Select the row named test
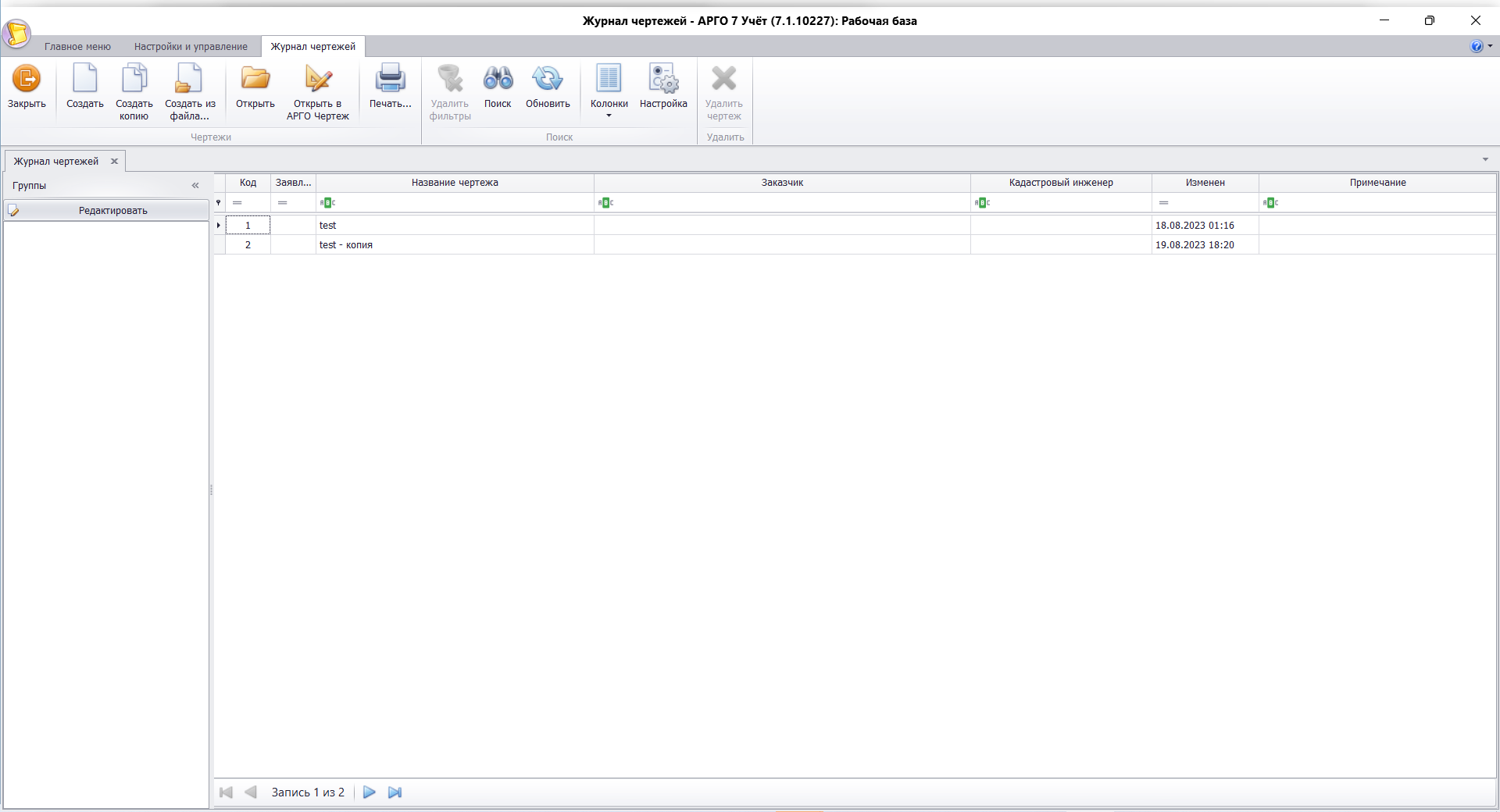 [x=855, y=226]
